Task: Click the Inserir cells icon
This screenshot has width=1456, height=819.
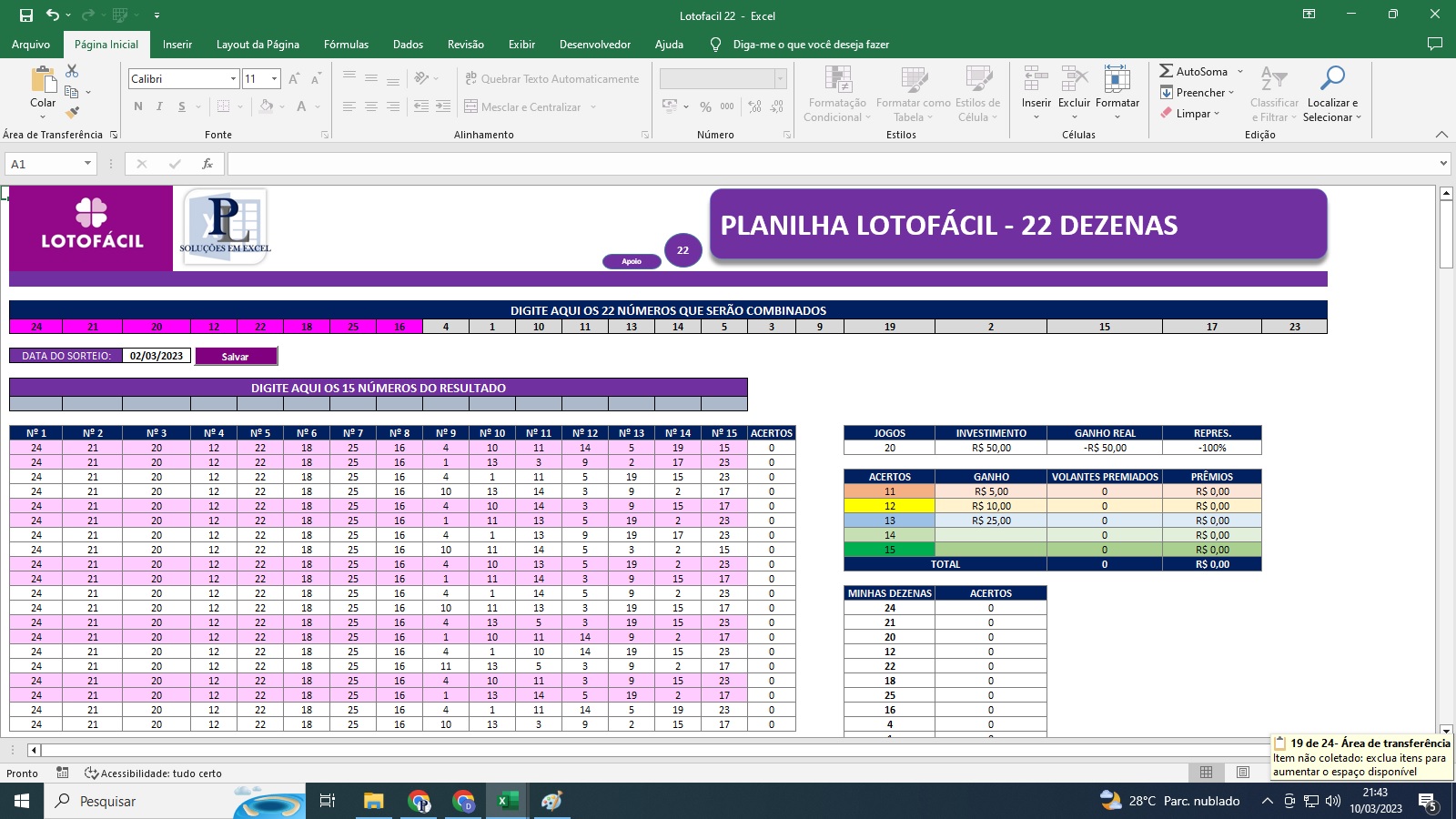Action: pos(1036,79)
